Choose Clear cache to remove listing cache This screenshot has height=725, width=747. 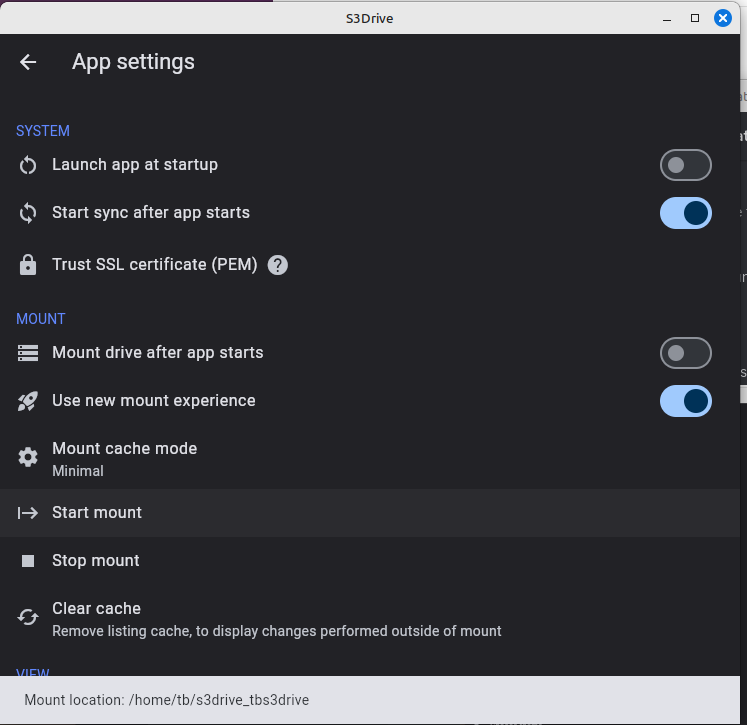370,619
